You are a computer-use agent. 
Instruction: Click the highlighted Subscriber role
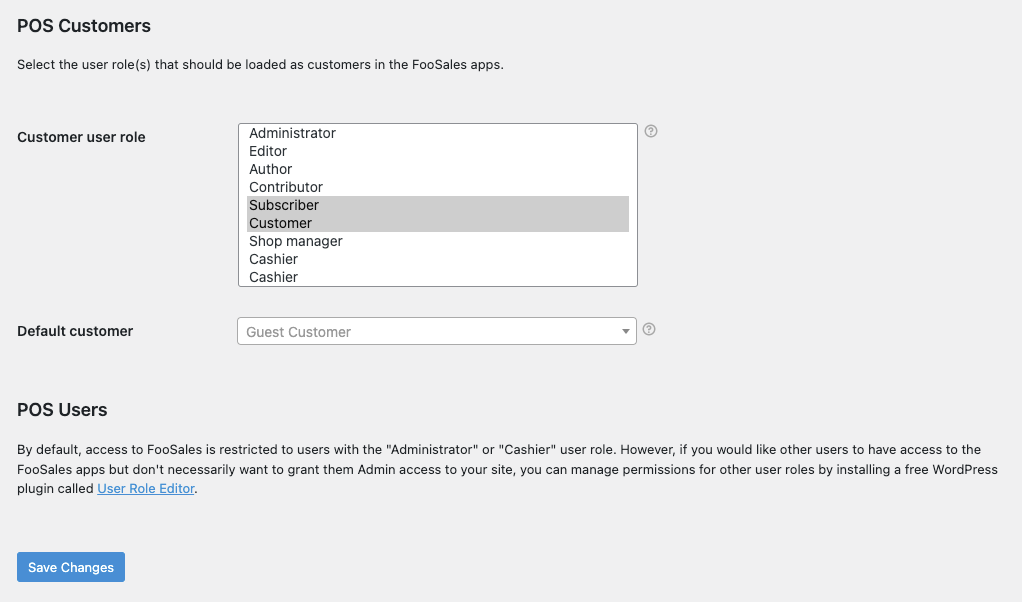[284, 205]
